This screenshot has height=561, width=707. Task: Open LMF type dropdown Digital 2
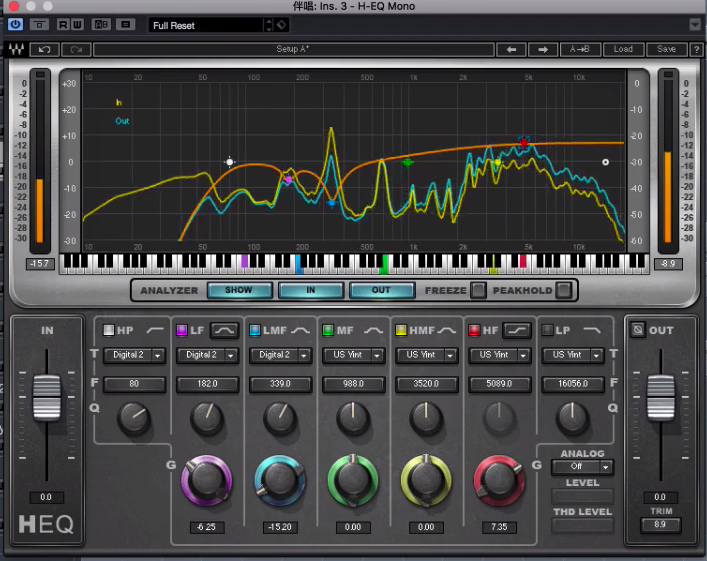280,355
